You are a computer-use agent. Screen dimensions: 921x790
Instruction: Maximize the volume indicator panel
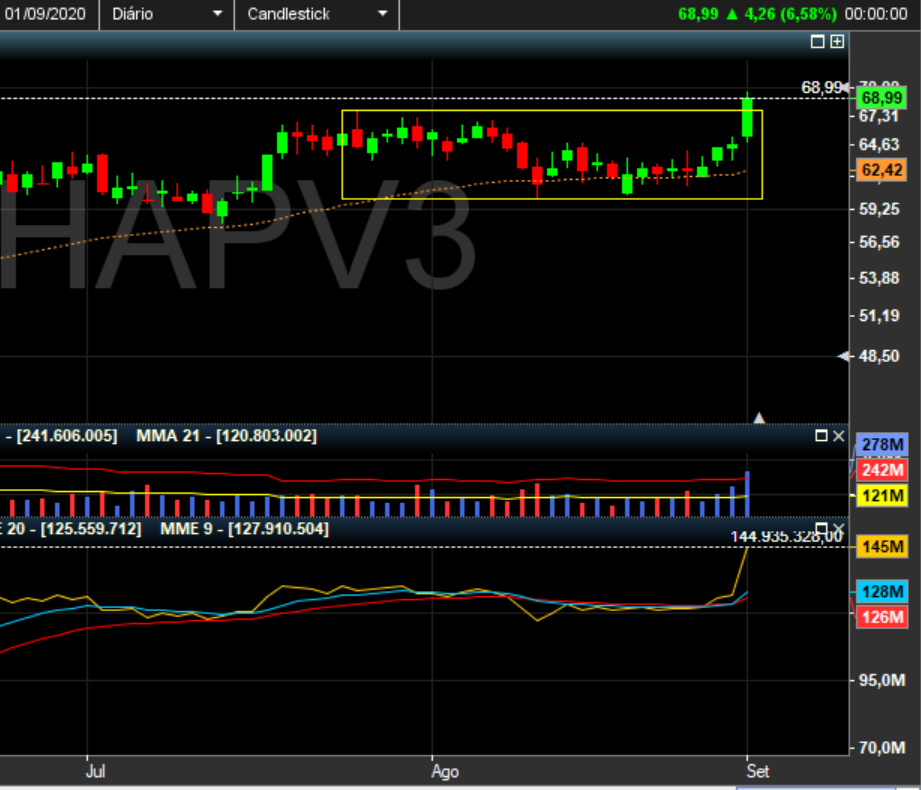point(821,436)
